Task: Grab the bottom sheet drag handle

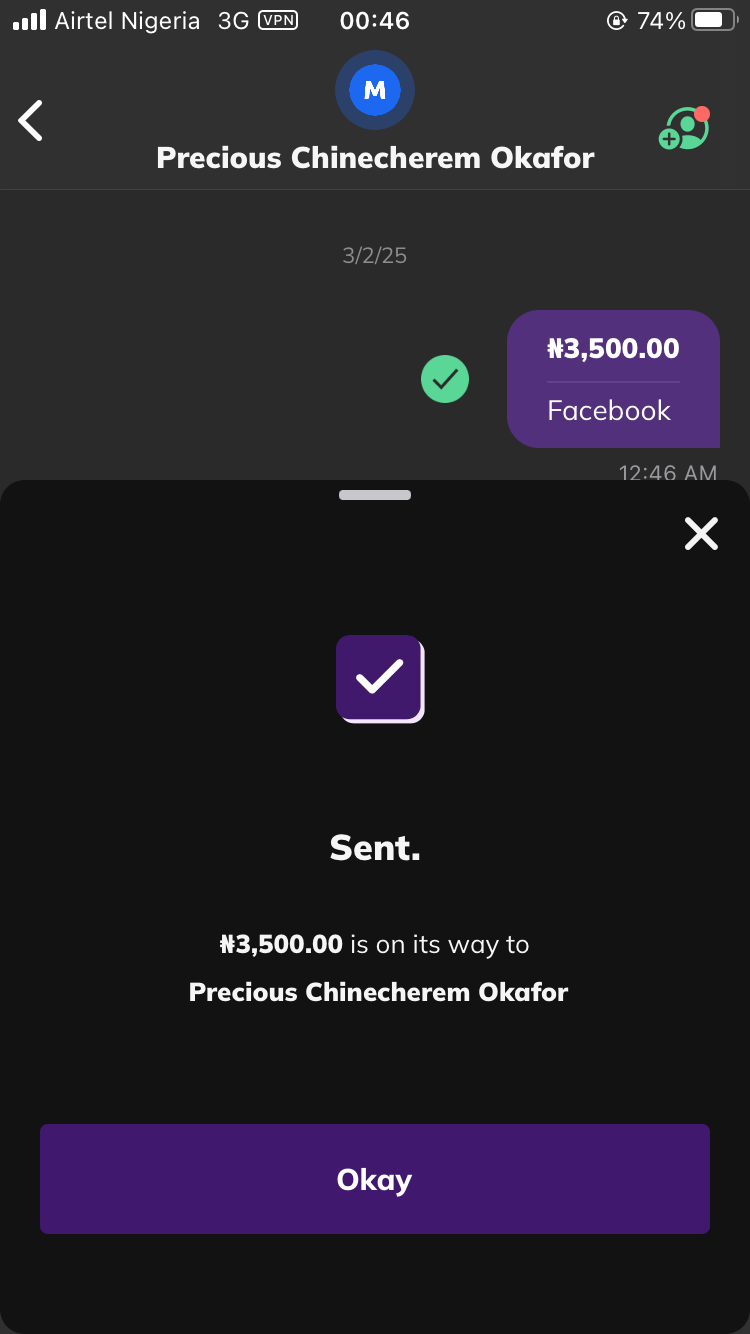Action: tap(375, 494)
